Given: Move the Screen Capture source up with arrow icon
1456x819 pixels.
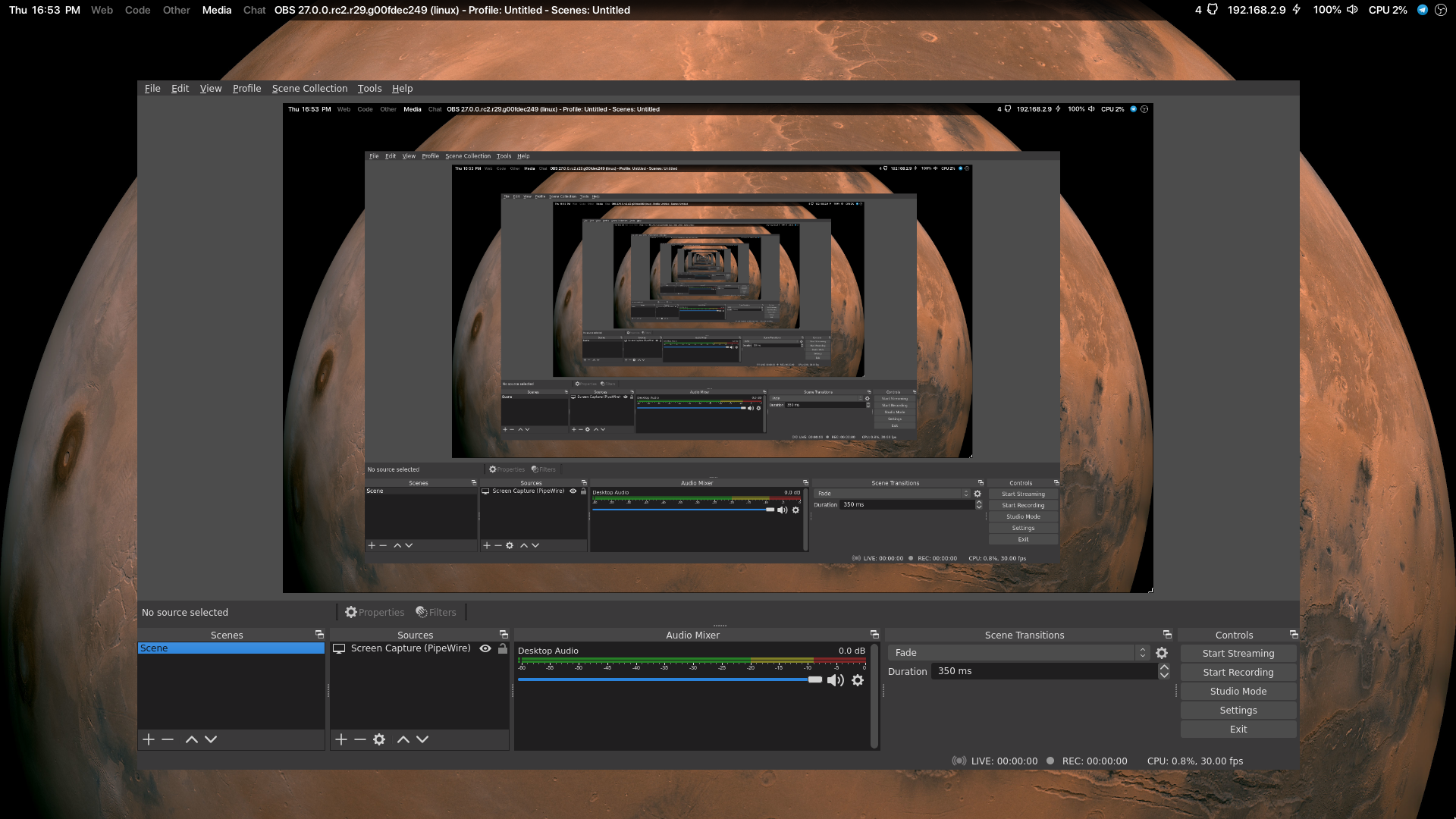Looking at the screenshot, I should 403,739.
